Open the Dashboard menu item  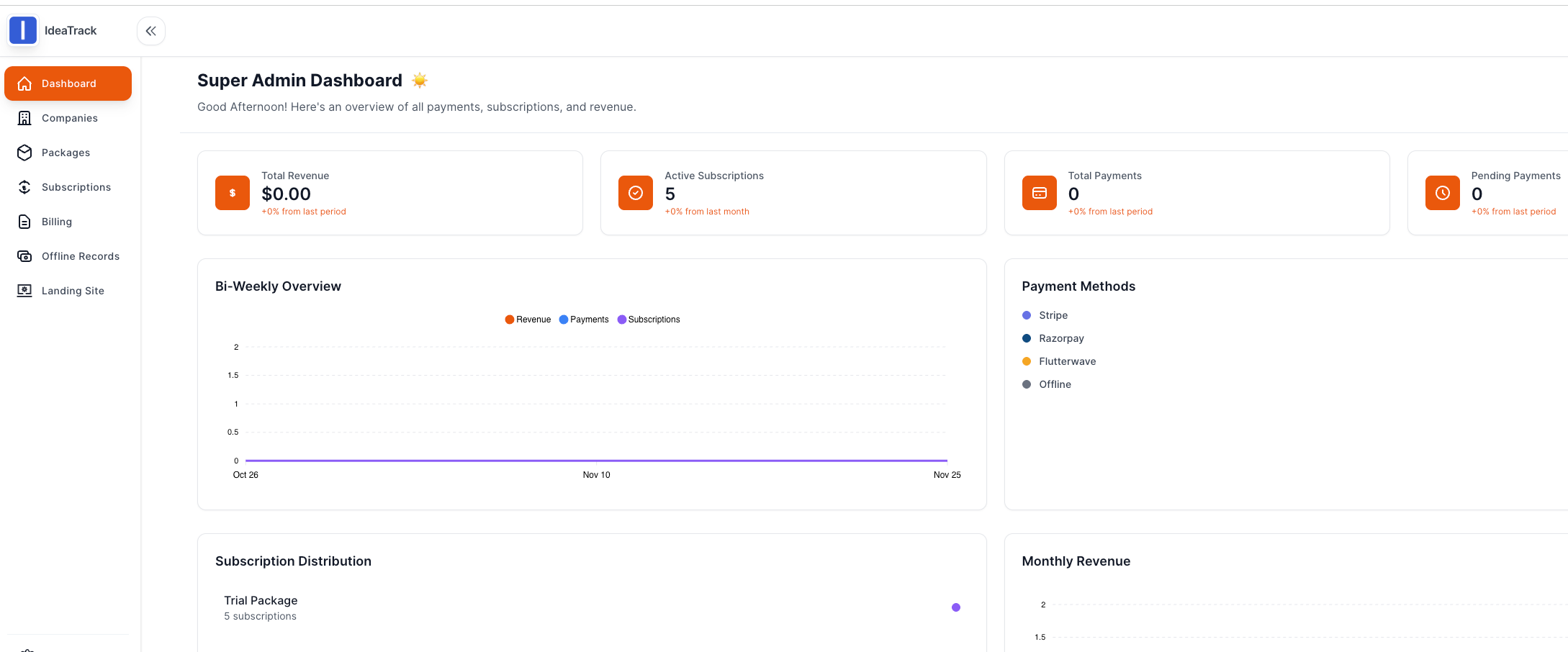click(x=68, y=83)
